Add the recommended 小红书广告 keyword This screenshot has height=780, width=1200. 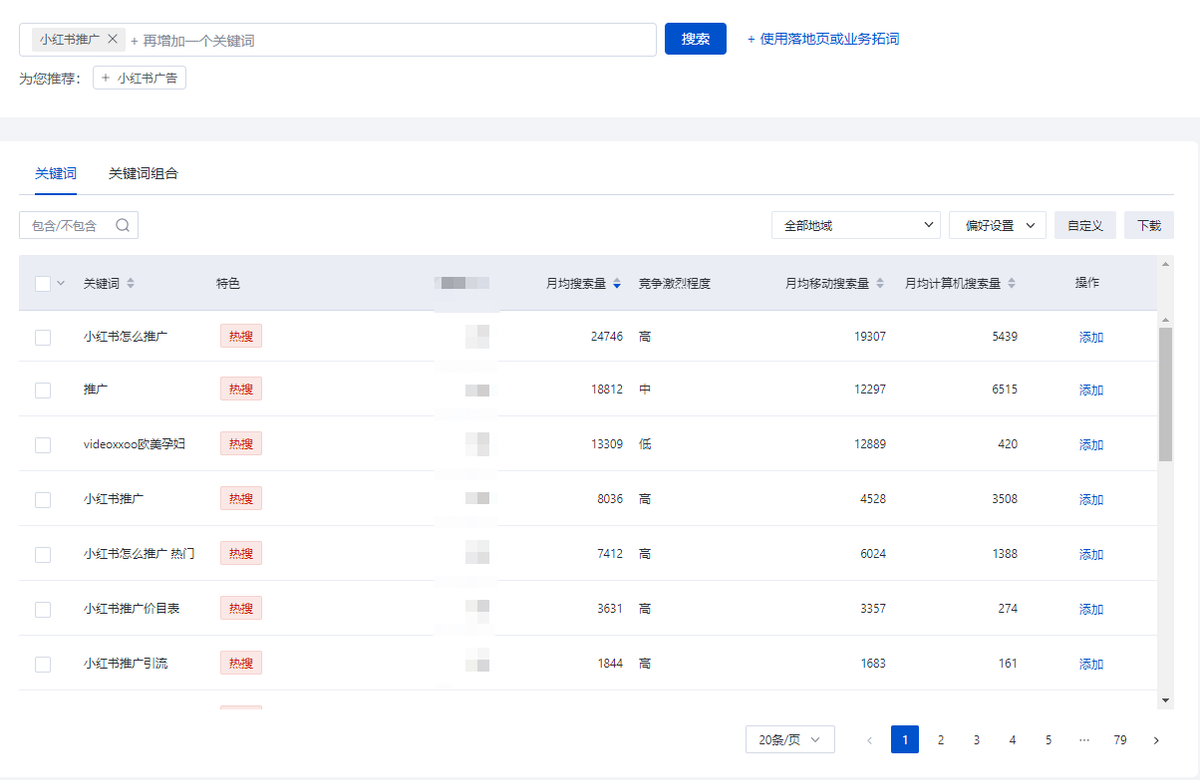pyautogui.click(x=139, y=77)
